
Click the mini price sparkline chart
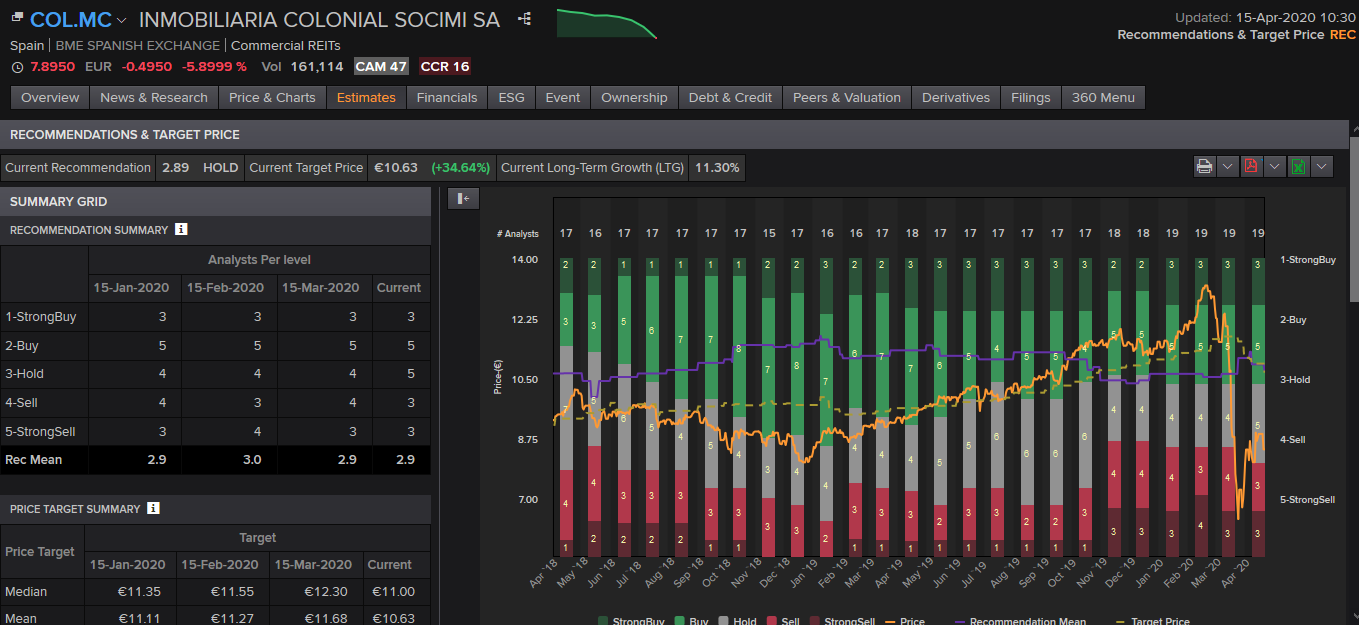(606, 23)
